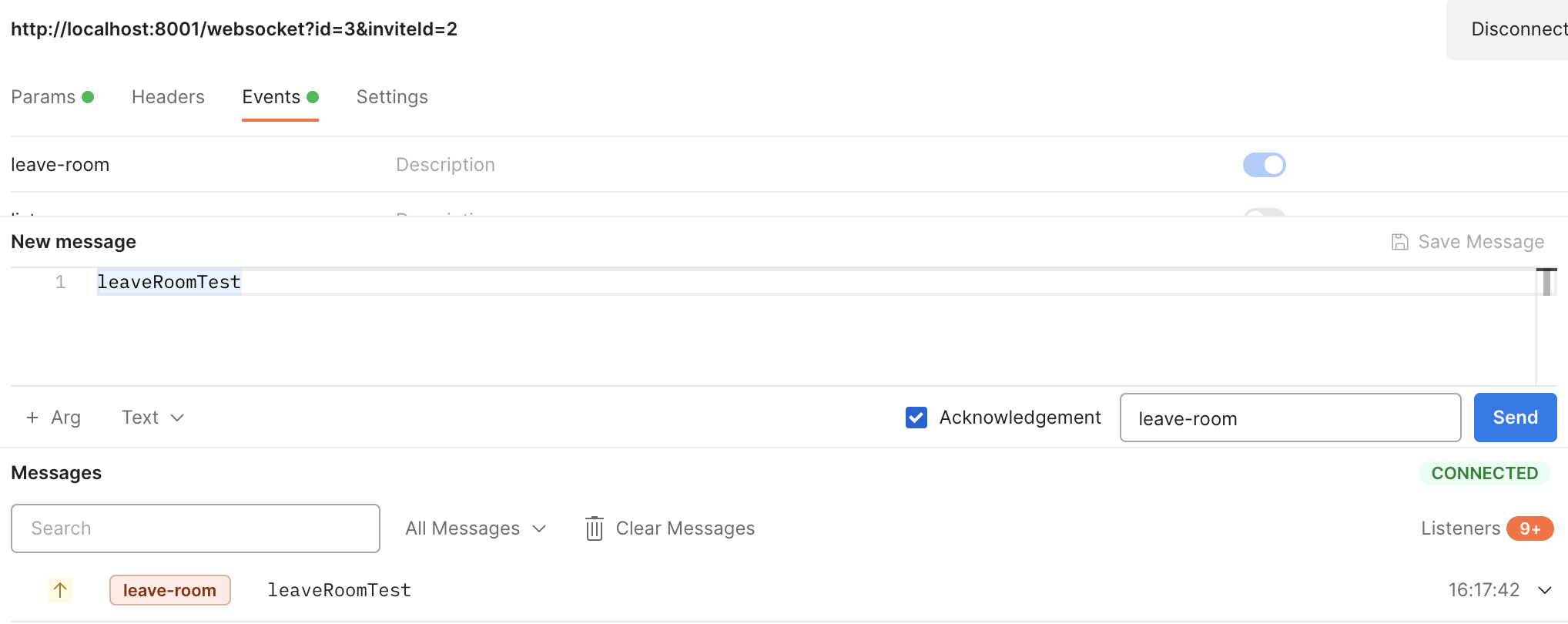1568x624 pixels.
Task: Uncheck the Acknowledgement checkbox
Action: coord(916,418)
